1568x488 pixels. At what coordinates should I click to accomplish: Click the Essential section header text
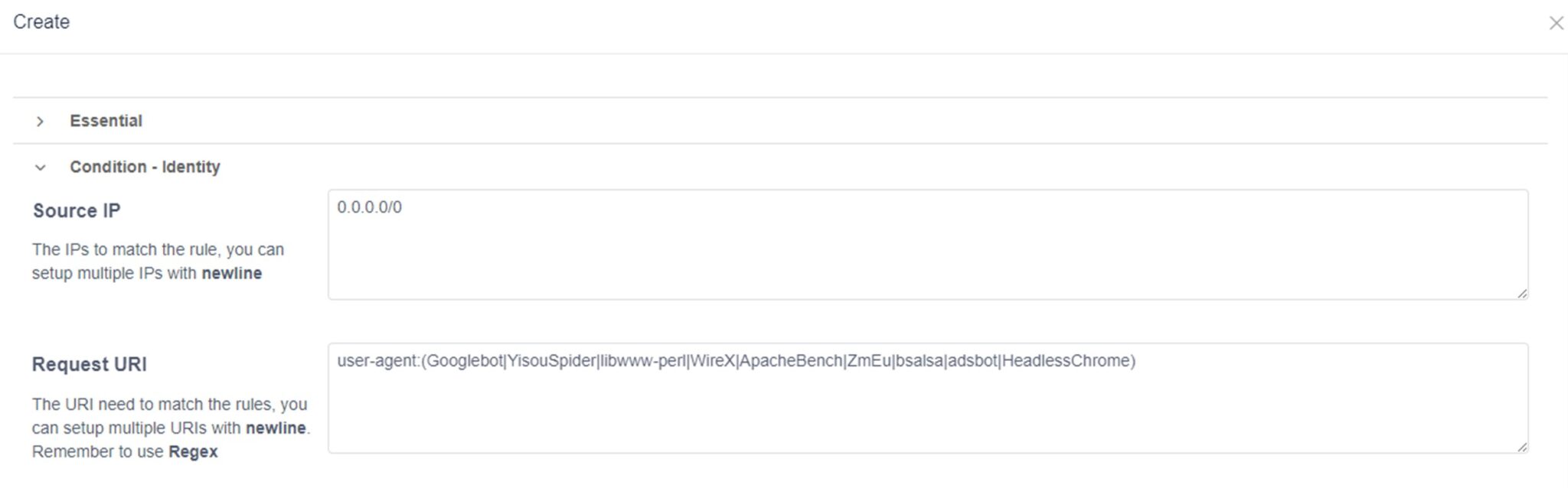(106, 120)
